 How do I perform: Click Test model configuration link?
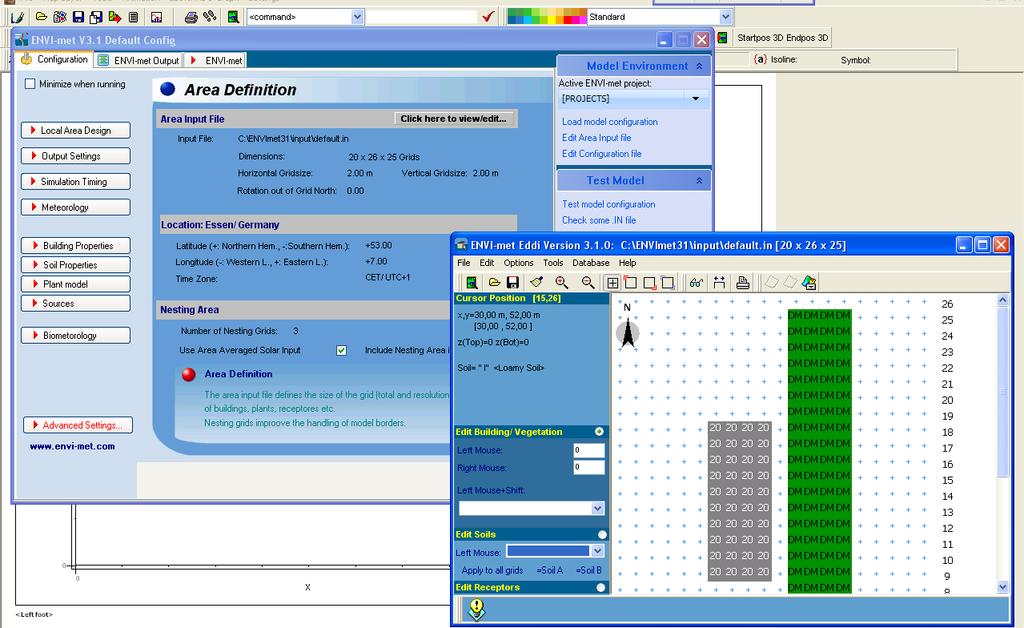click(x=609, y=204)
